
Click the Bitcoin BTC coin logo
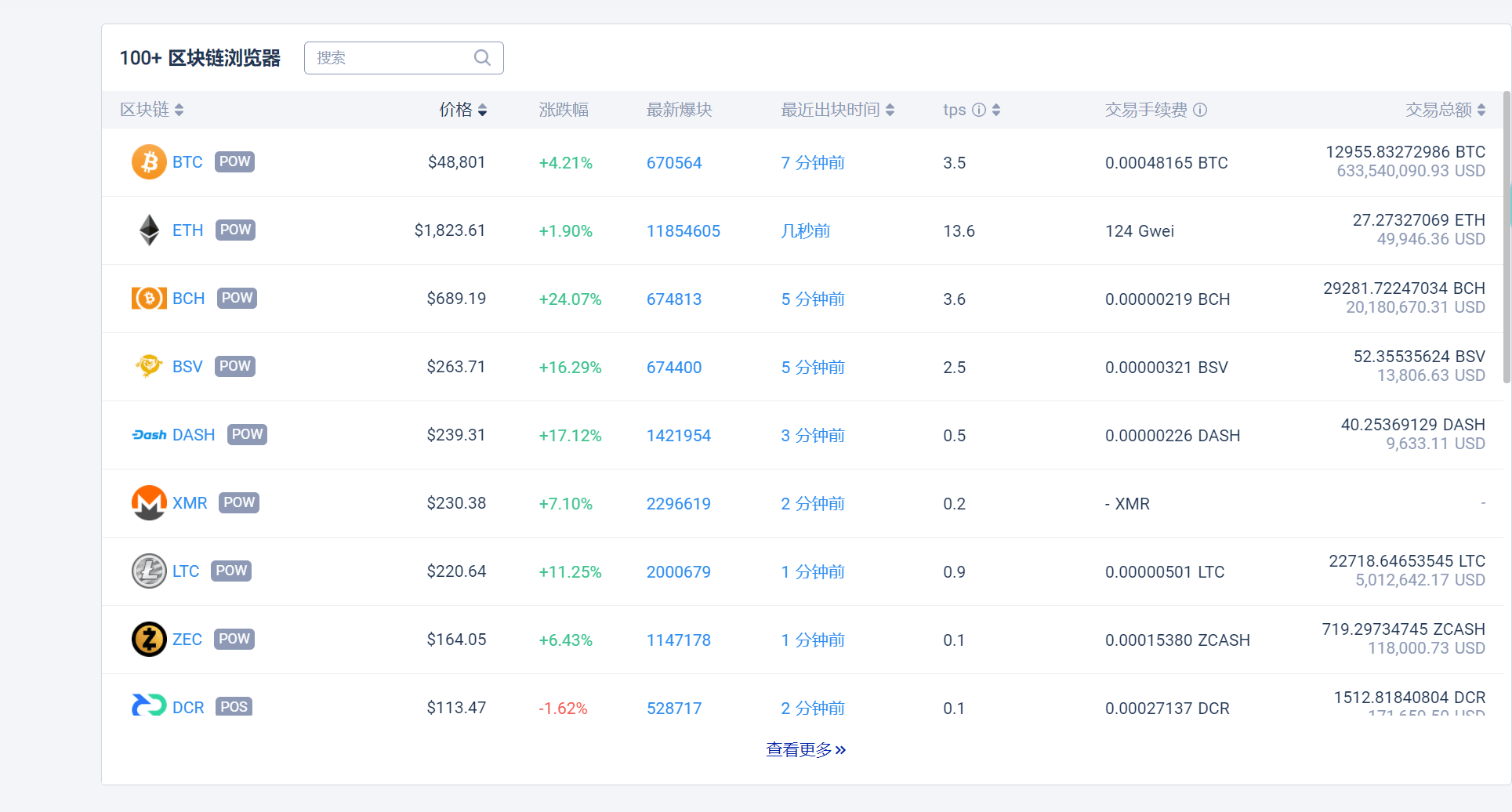pyautogui.click(x=149, y=162)
